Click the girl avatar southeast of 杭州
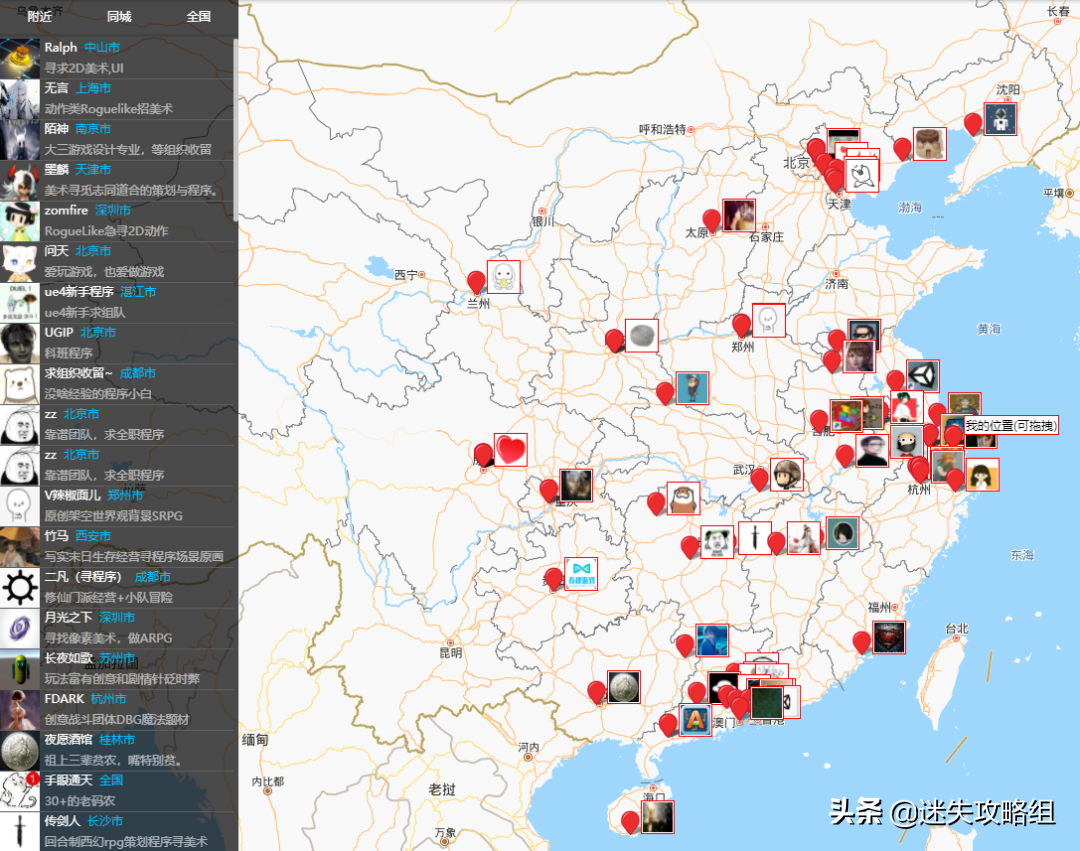The width and height of the screenshot is (1080, 851). click(x=982, y=474)
